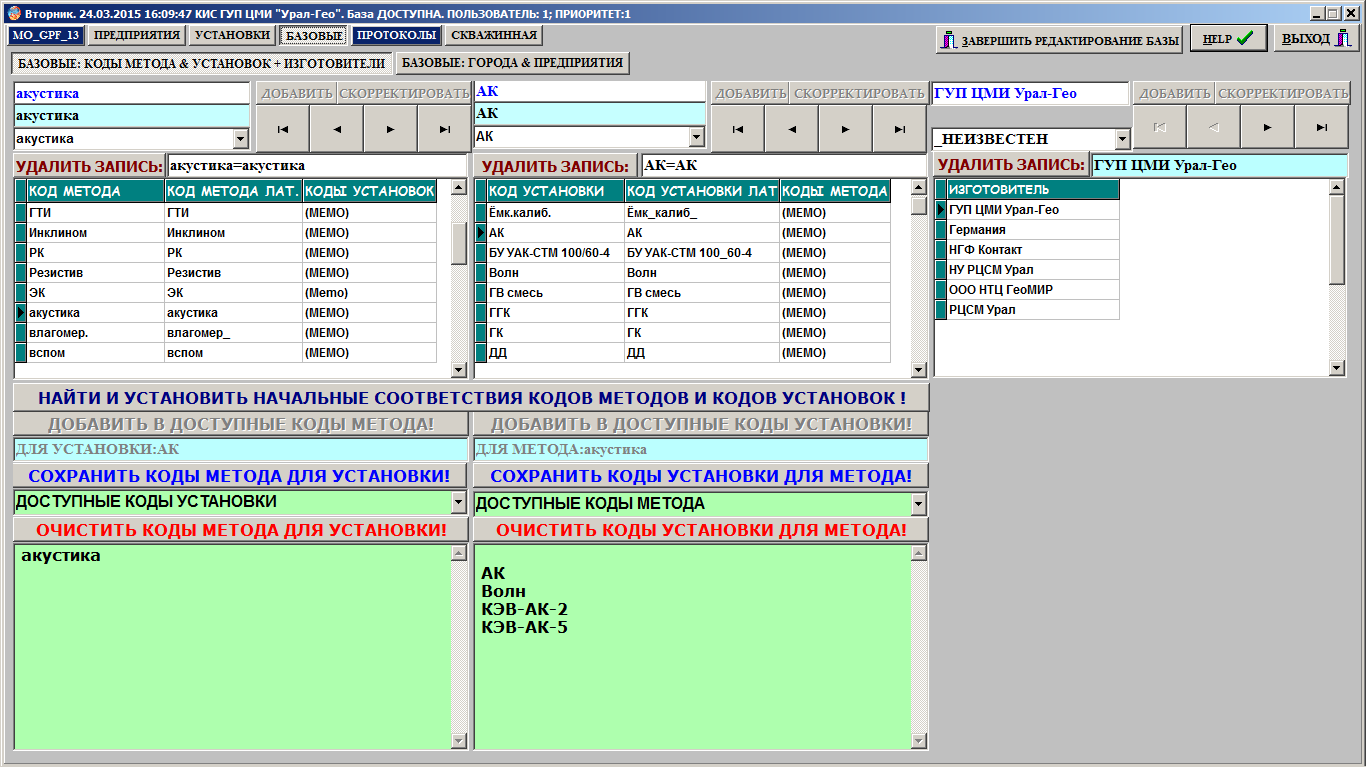The width and height of the screenshot is (1366, 768).
Task: Open the акустика method dropdown
Action: pos(240,139)
